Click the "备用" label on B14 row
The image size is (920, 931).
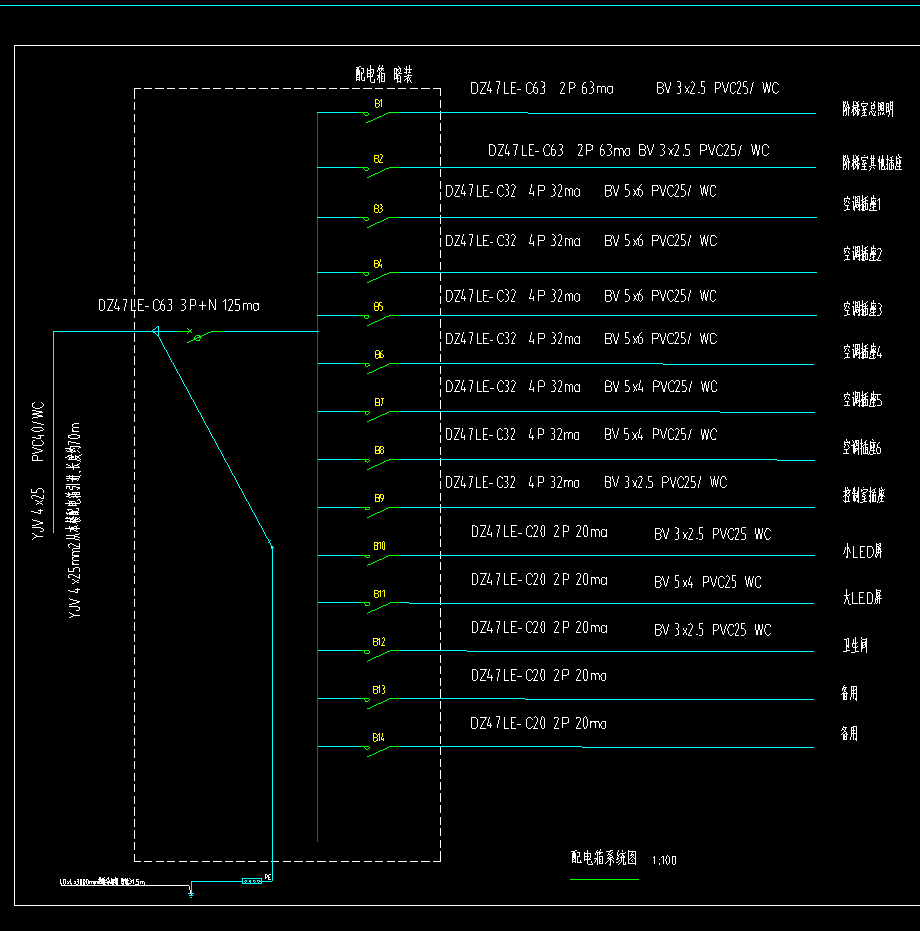tap(849, 734)
